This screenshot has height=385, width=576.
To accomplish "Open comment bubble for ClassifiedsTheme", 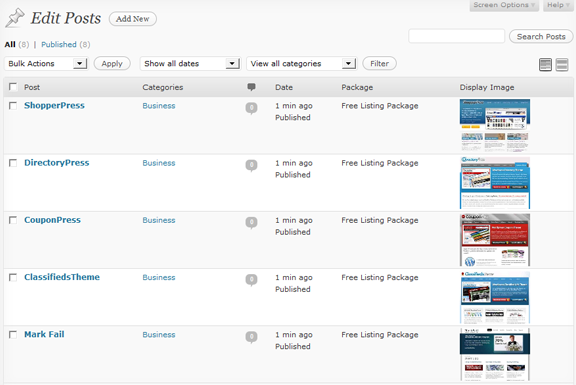I will click(251, 280).
